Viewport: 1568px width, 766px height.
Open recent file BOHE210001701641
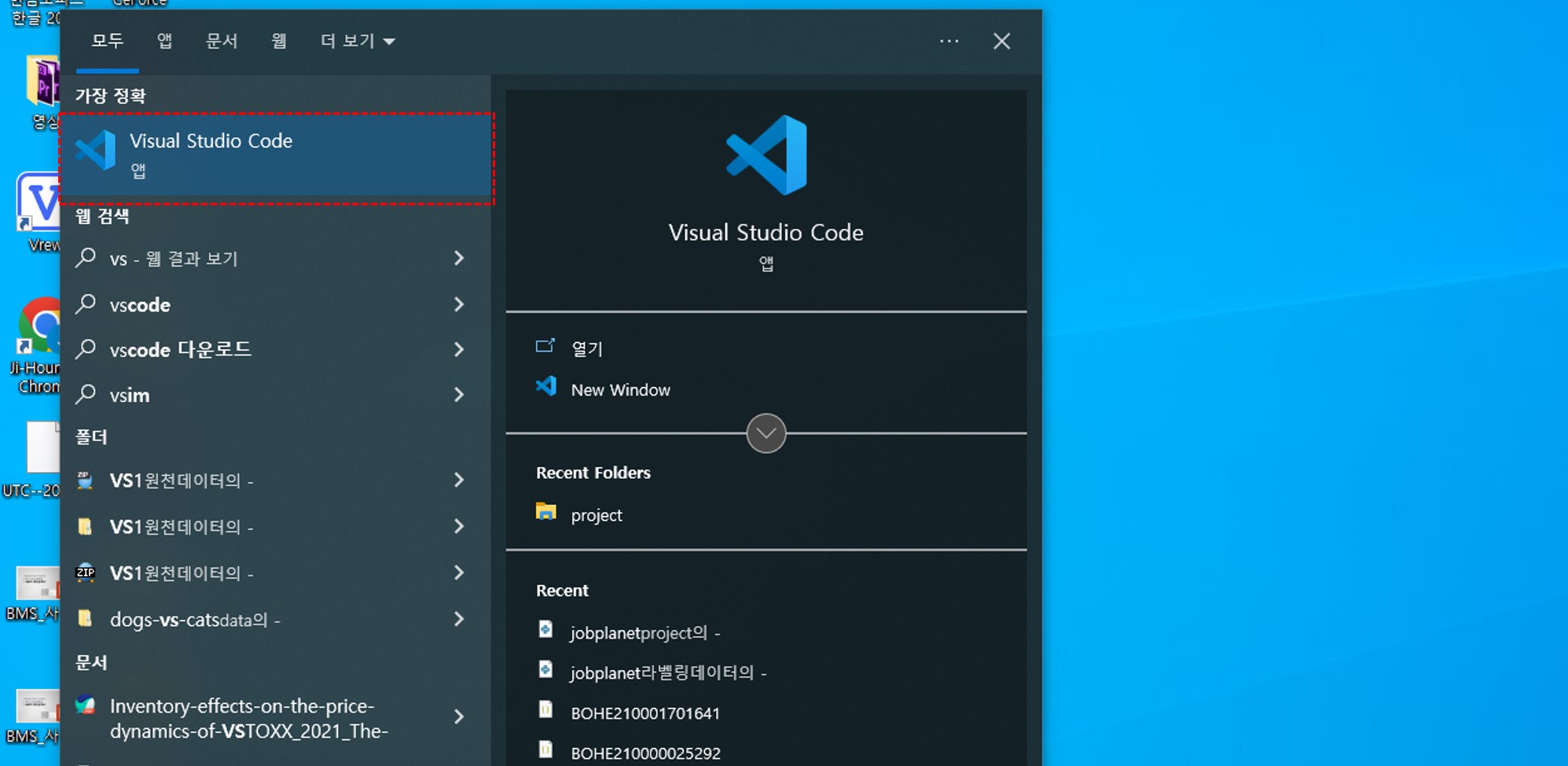[645, 713]
